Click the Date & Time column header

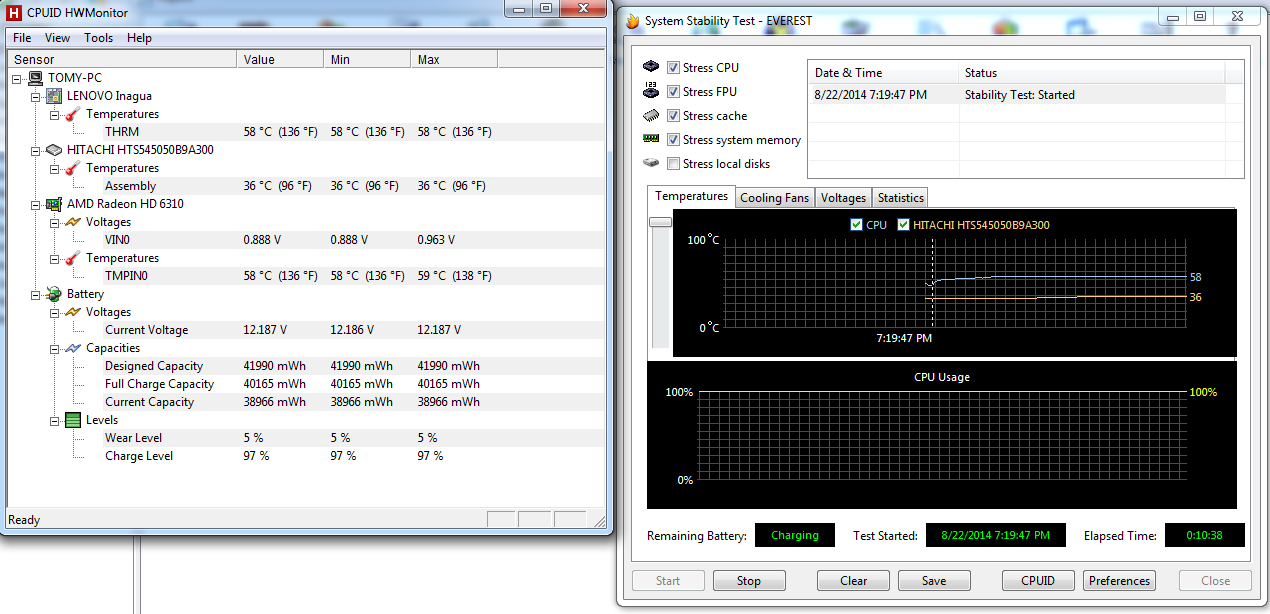pos(883,73)
